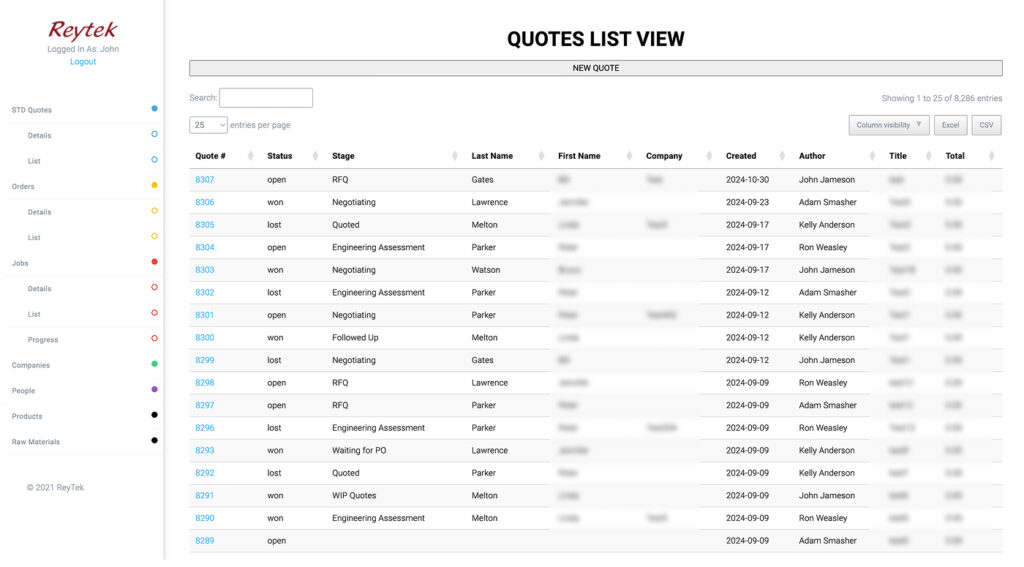This screenshot has width=1024, height=567.
Task: Open Orders in the sidebar
Action: [23, 186]
